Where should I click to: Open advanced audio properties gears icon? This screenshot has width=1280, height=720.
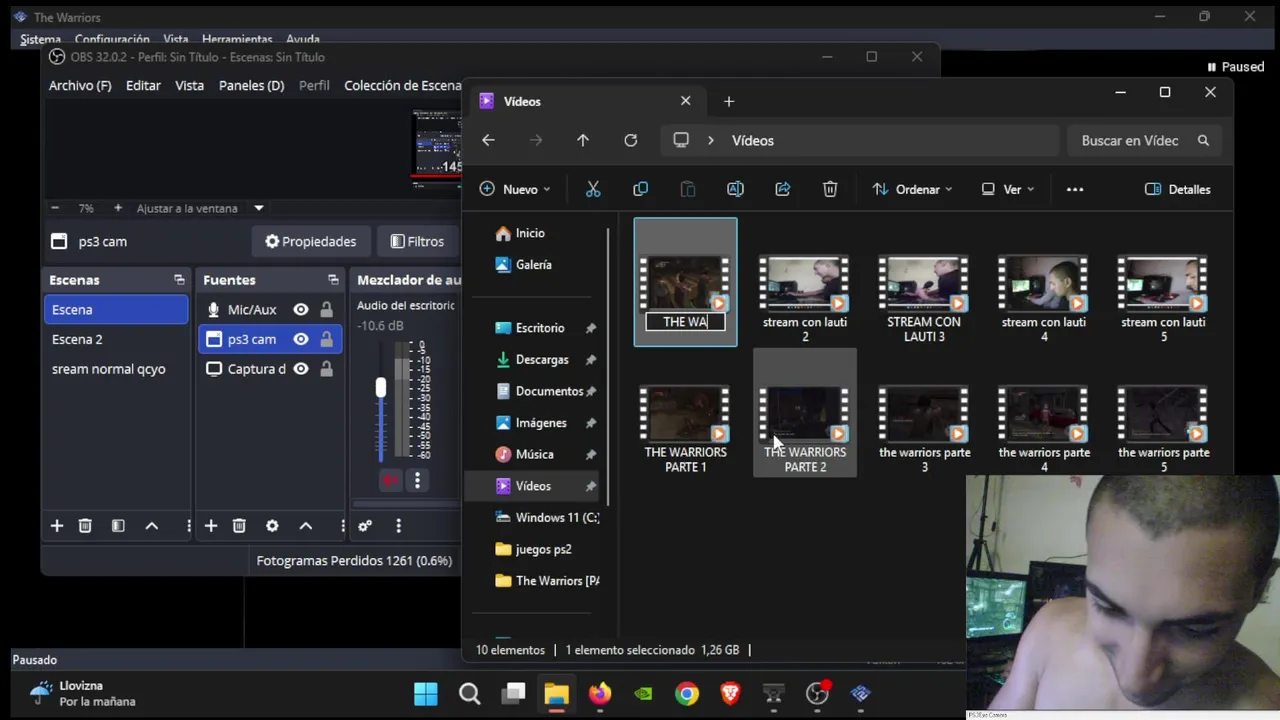[365, 526]
